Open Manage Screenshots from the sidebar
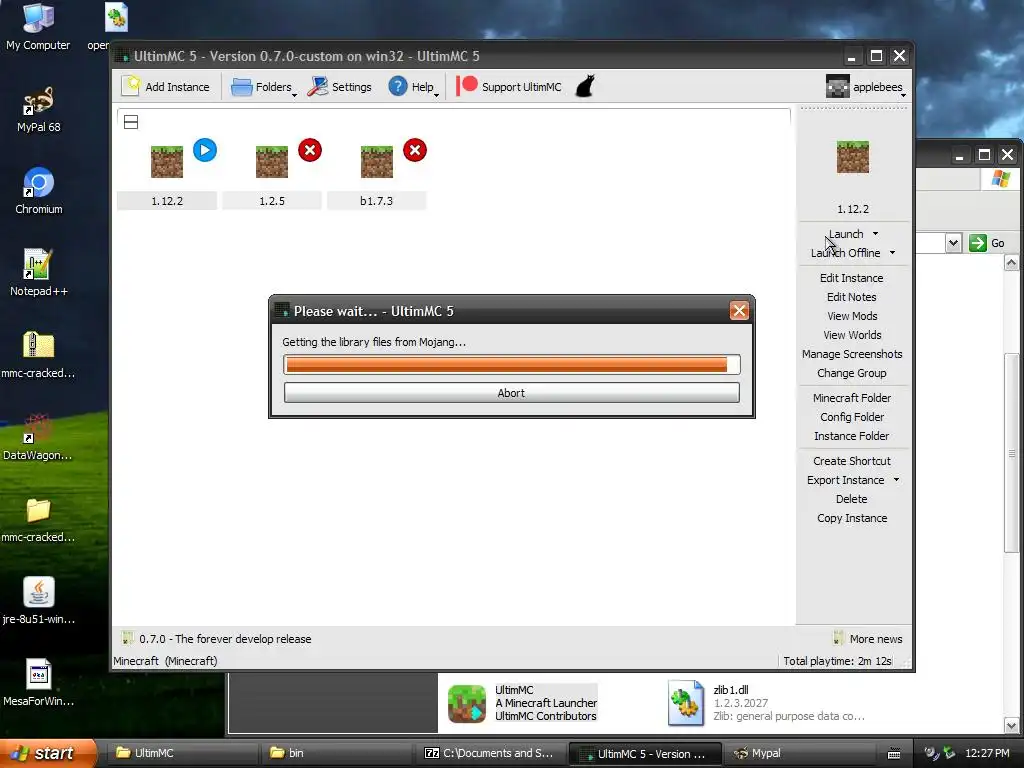 coord(852,353)
